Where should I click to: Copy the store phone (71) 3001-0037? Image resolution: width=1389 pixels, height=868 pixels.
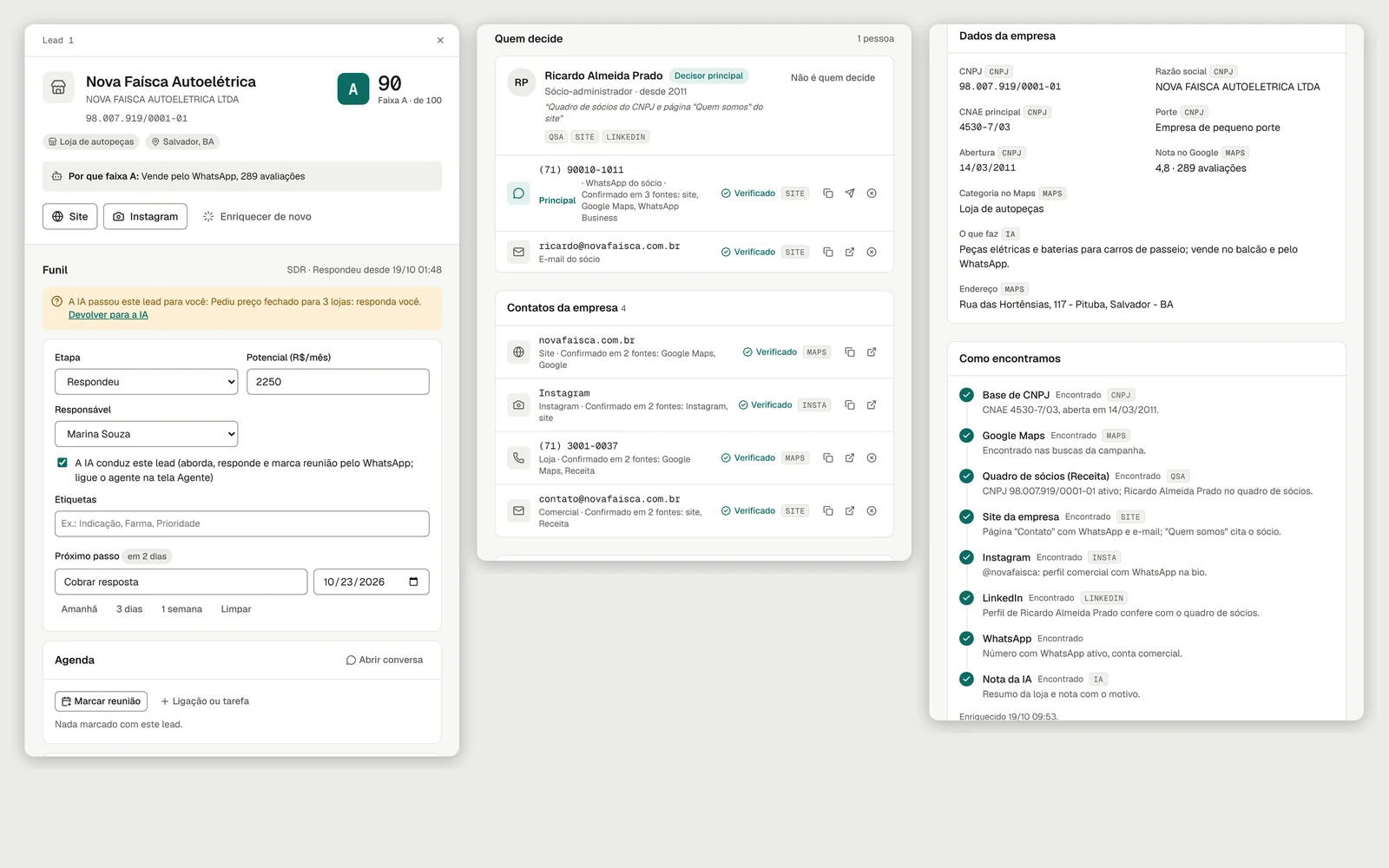click(x=828, y=457)
